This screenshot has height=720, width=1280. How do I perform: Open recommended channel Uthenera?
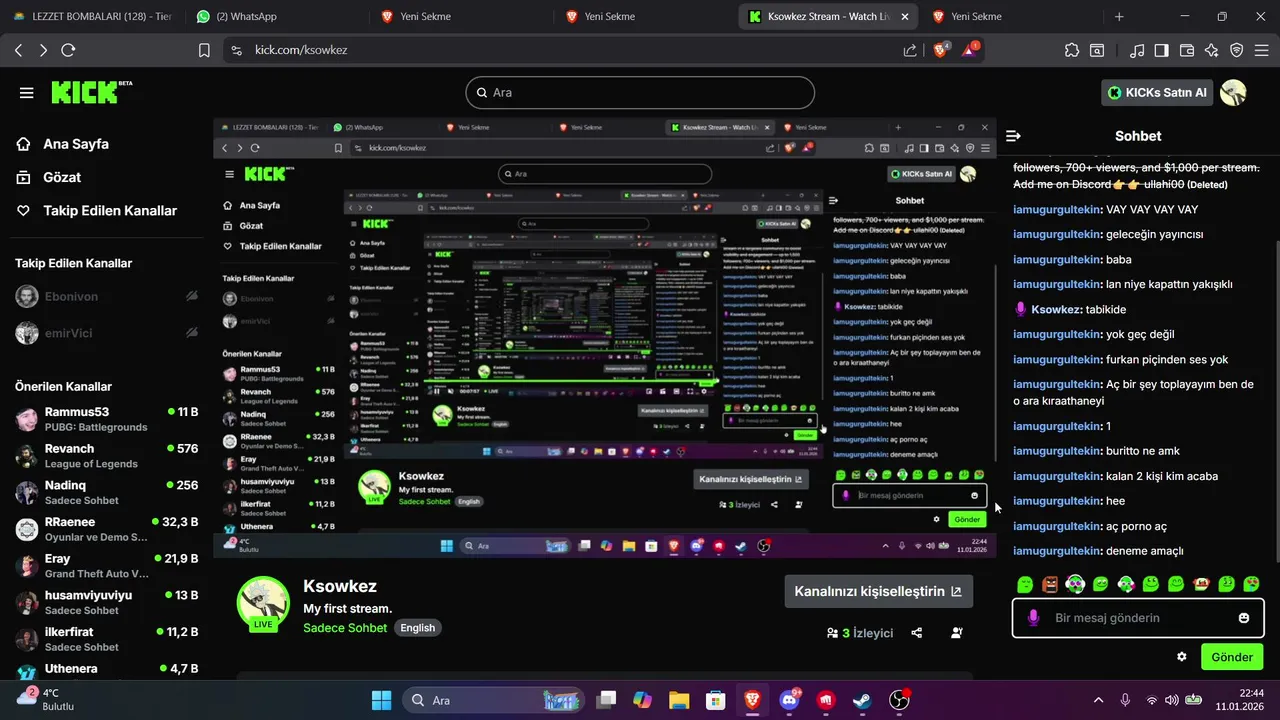pos(105,669)
